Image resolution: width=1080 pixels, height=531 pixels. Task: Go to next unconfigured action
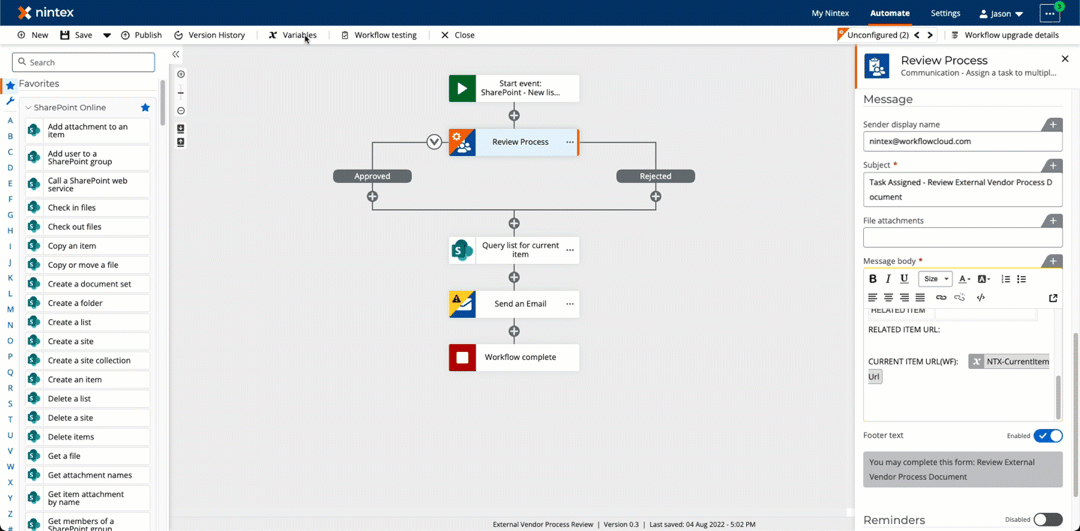pyautogui.click(x=930, y=35)
